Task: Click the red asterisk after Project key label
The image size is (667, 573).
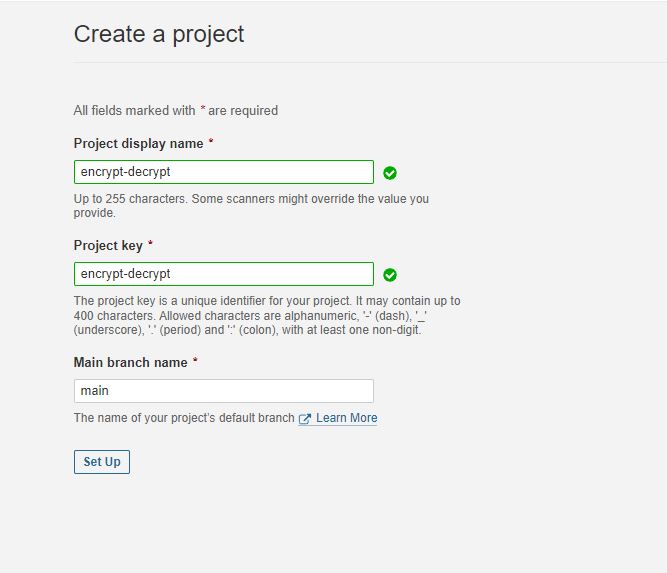Action: point(150,243)
